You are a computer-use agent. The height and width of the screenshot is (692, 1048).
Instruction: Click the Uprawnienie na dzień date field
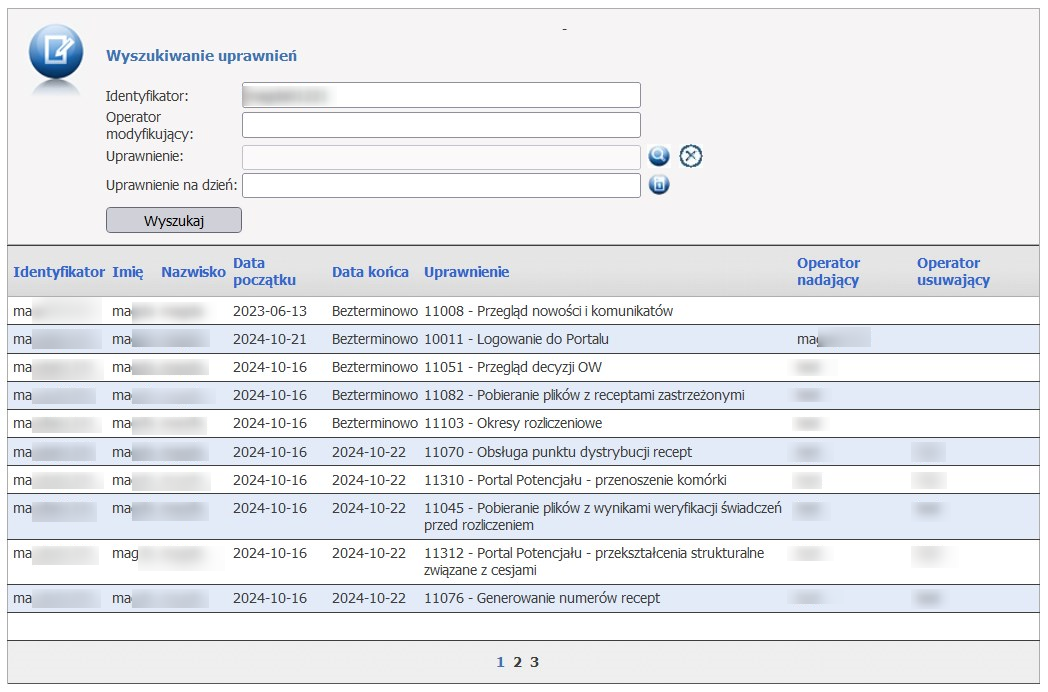(441, 186)
